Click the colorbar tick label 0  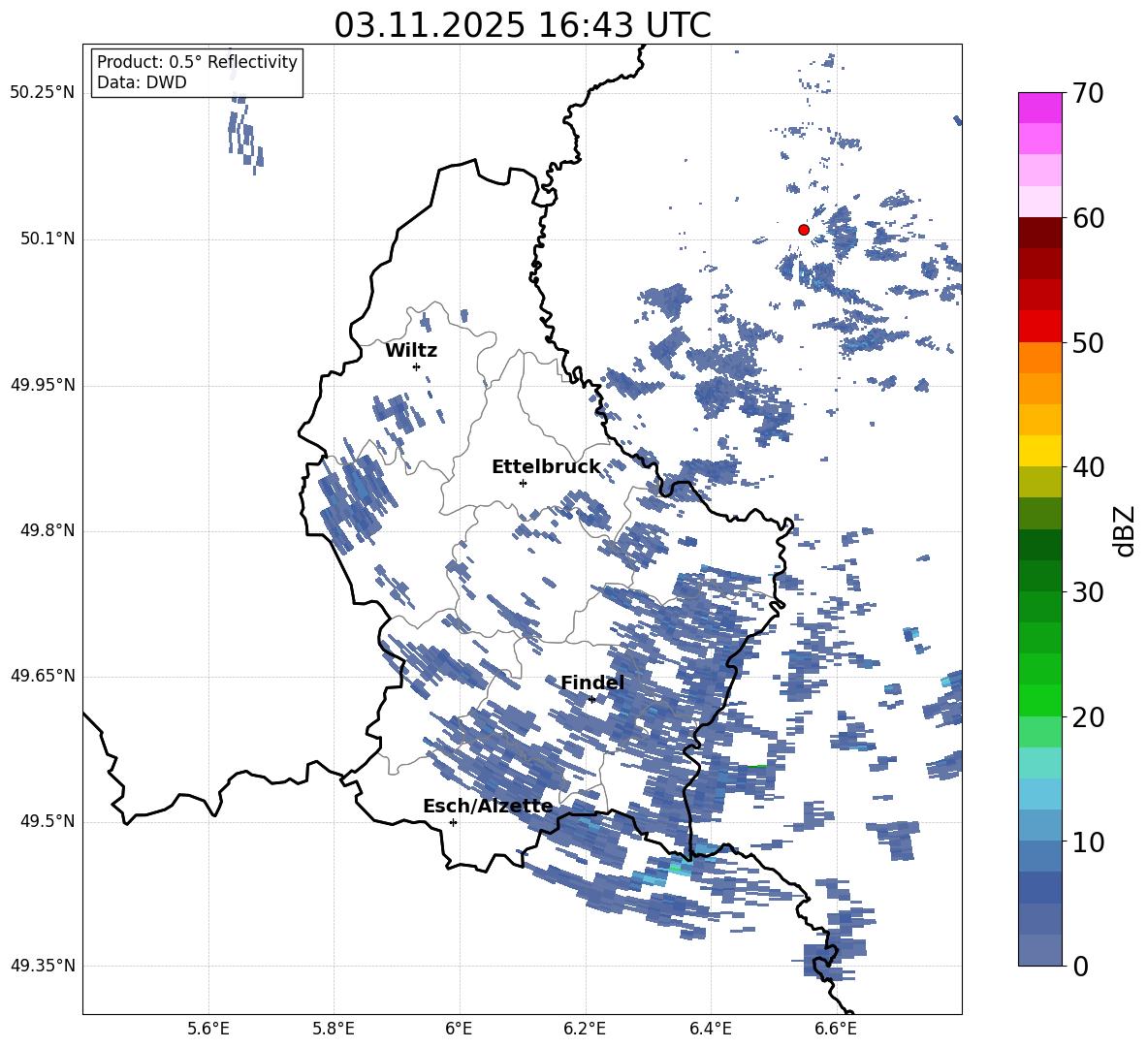pos(1081,966)
